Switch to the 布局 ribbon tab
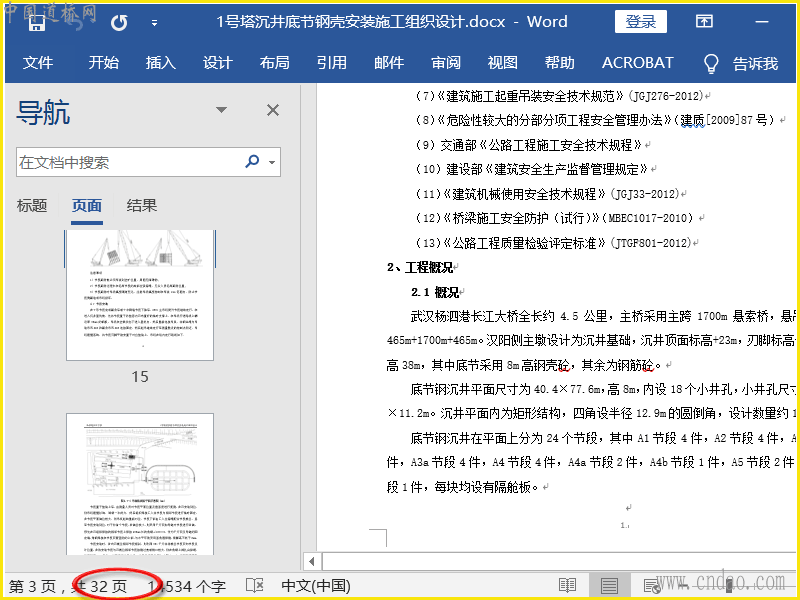Image resolution: width=800 pixels, height=600 pixels. [x=274, y=62]
